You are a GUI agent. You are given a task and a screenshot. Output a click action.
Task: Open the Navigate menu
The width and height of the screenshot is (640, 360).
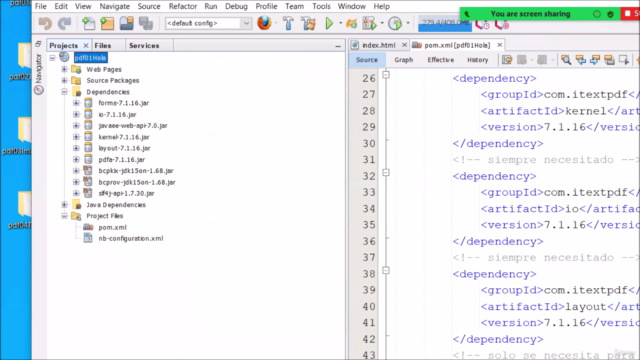115,6
